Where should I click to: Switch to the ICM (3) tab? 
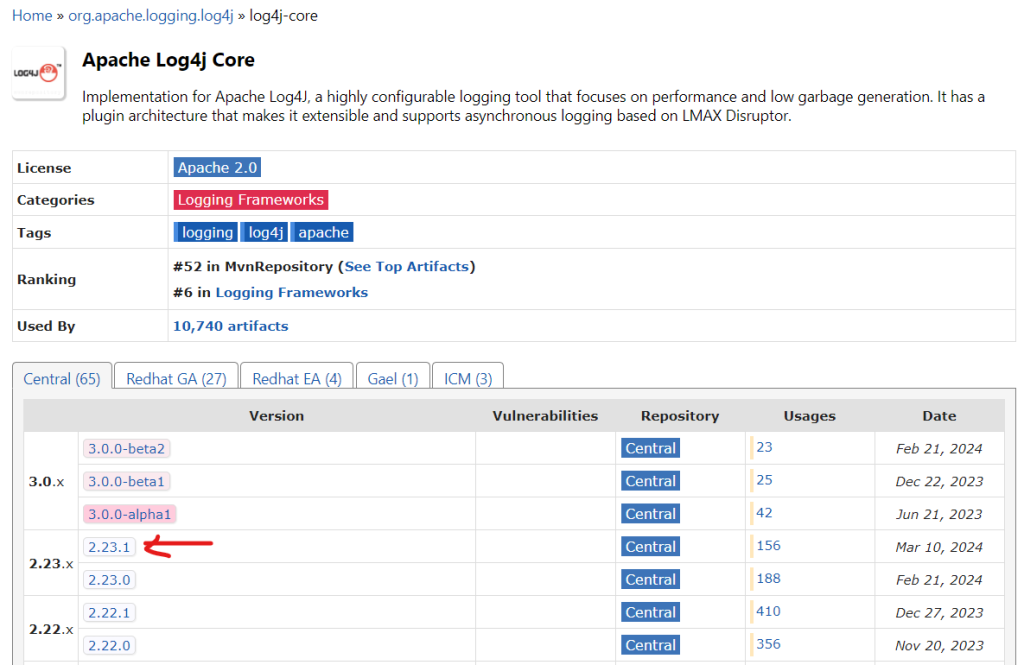coord(468,379)
